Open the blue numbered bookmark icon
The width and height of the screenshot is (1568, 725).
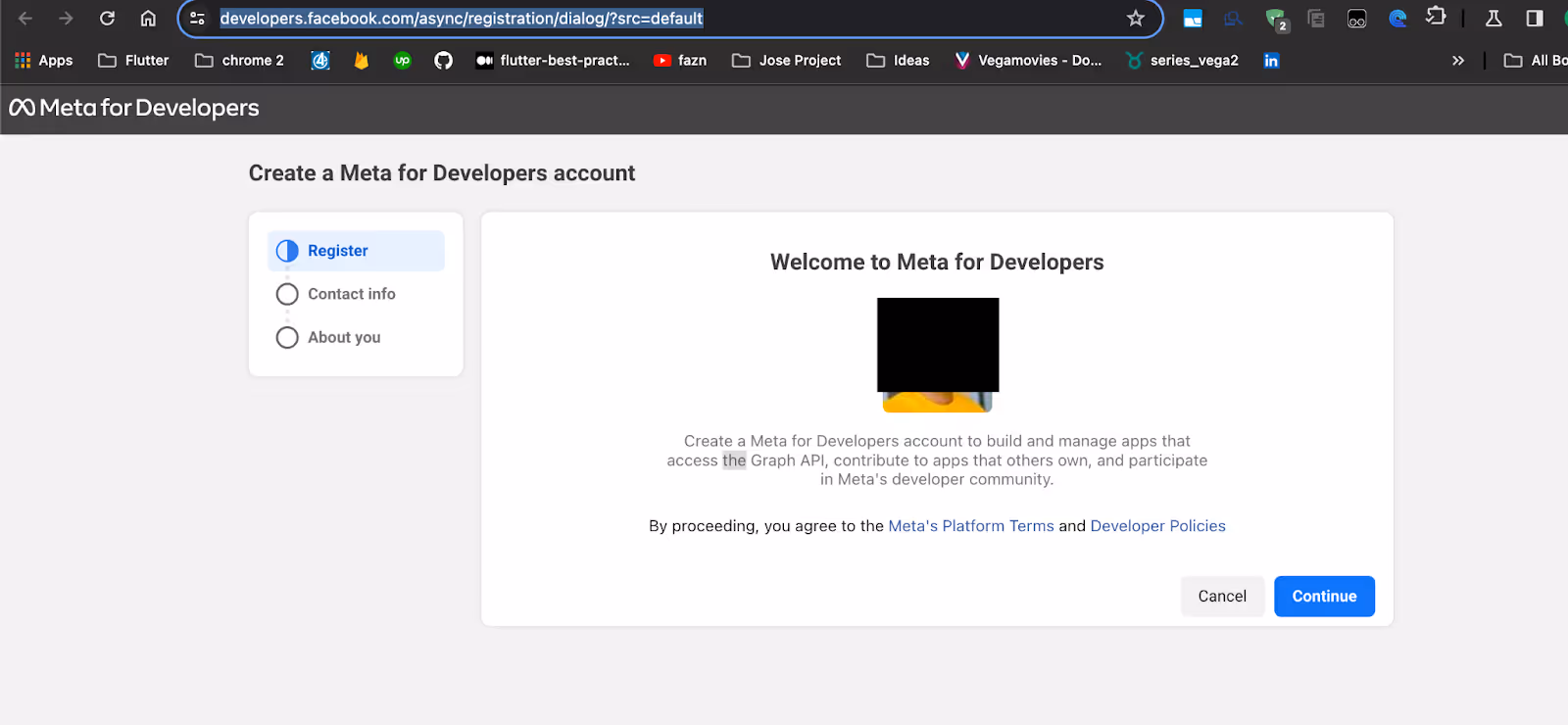[x=320, y=60]
